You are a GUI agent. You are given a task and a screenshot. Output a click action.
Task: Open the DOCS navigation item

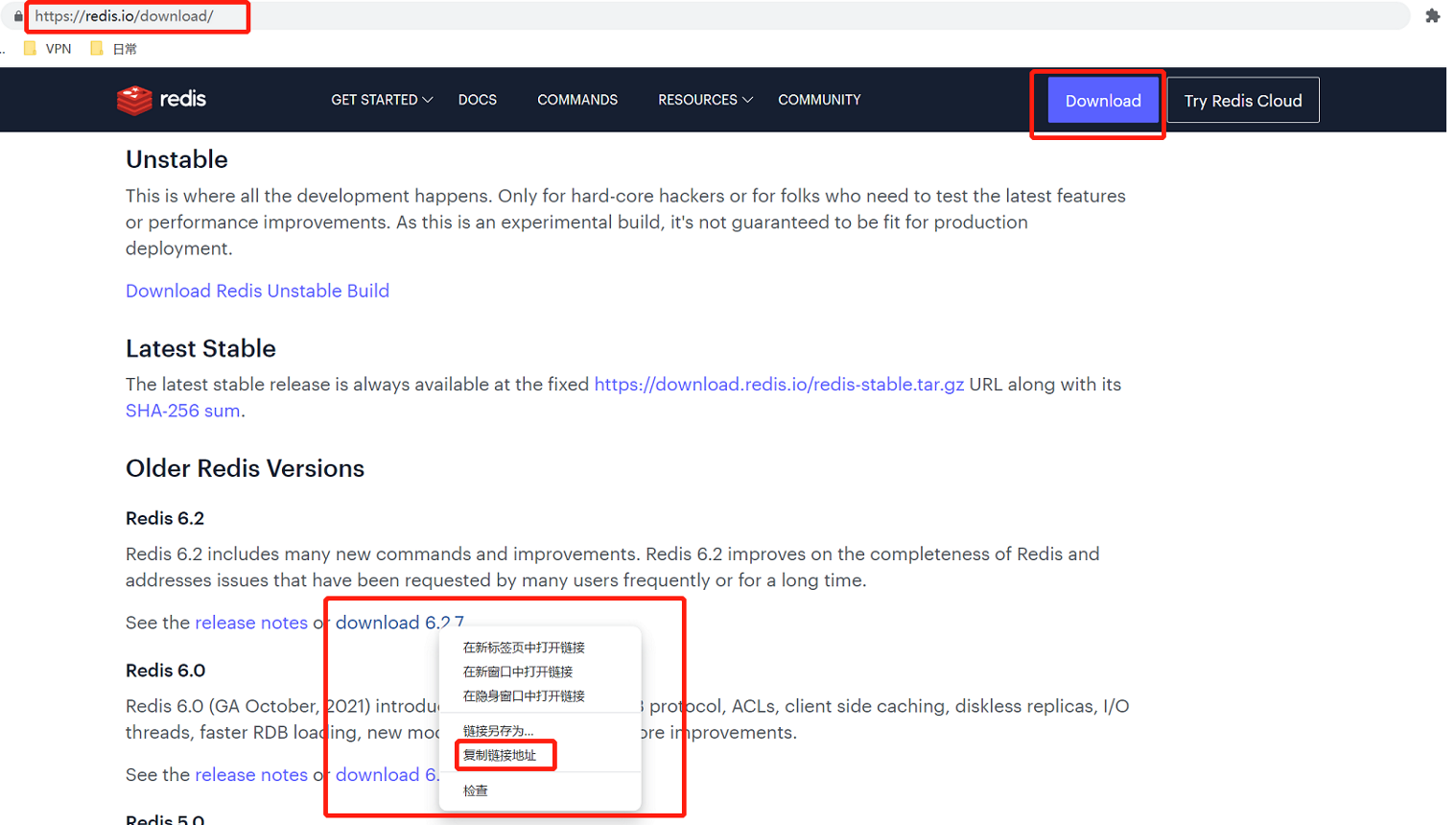pos(478,100)
